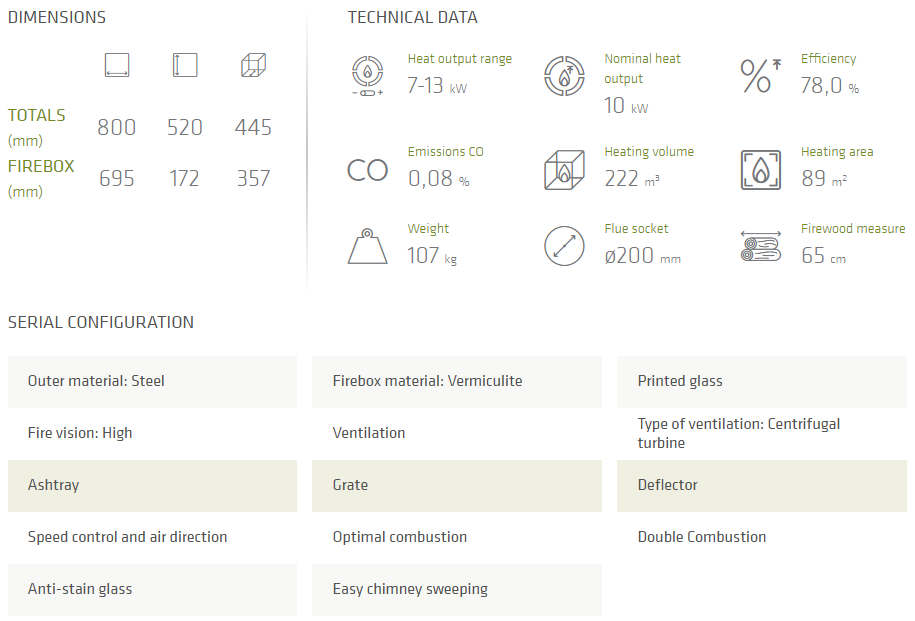Click the nominal heat output icon
Image resolution: width=915 pixels, height=621 pixels.
564,76
